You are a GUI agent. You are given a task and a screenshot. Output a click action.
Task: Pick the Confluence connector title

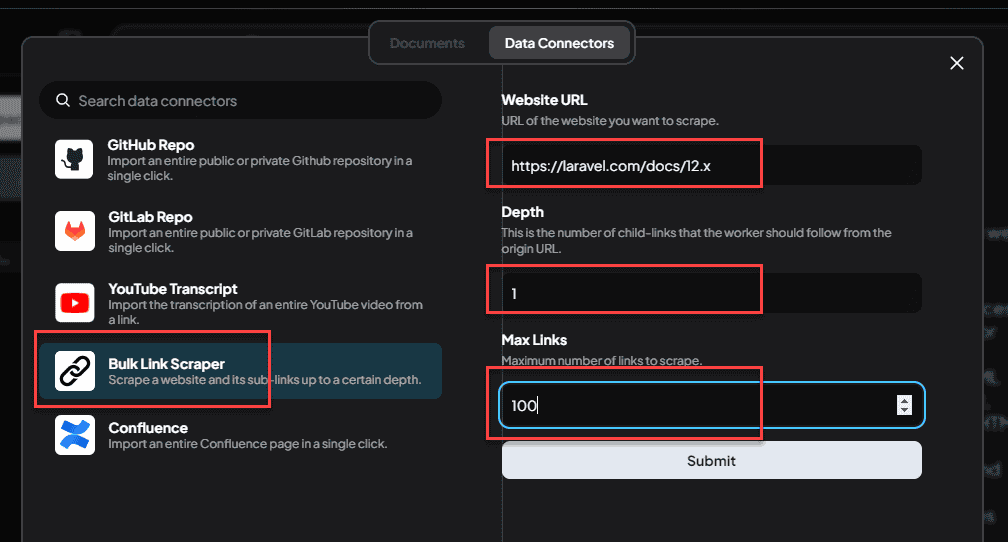[148, 428]
